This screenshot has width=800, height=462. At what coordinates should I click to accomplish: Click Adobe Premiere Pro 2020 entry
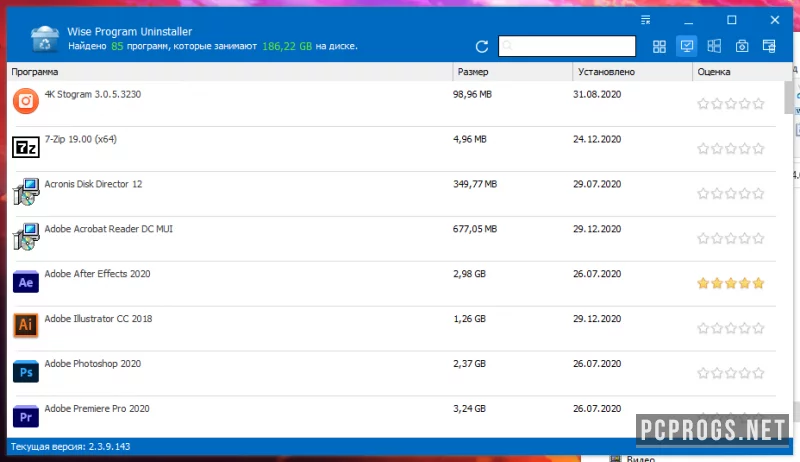(97, 408)
